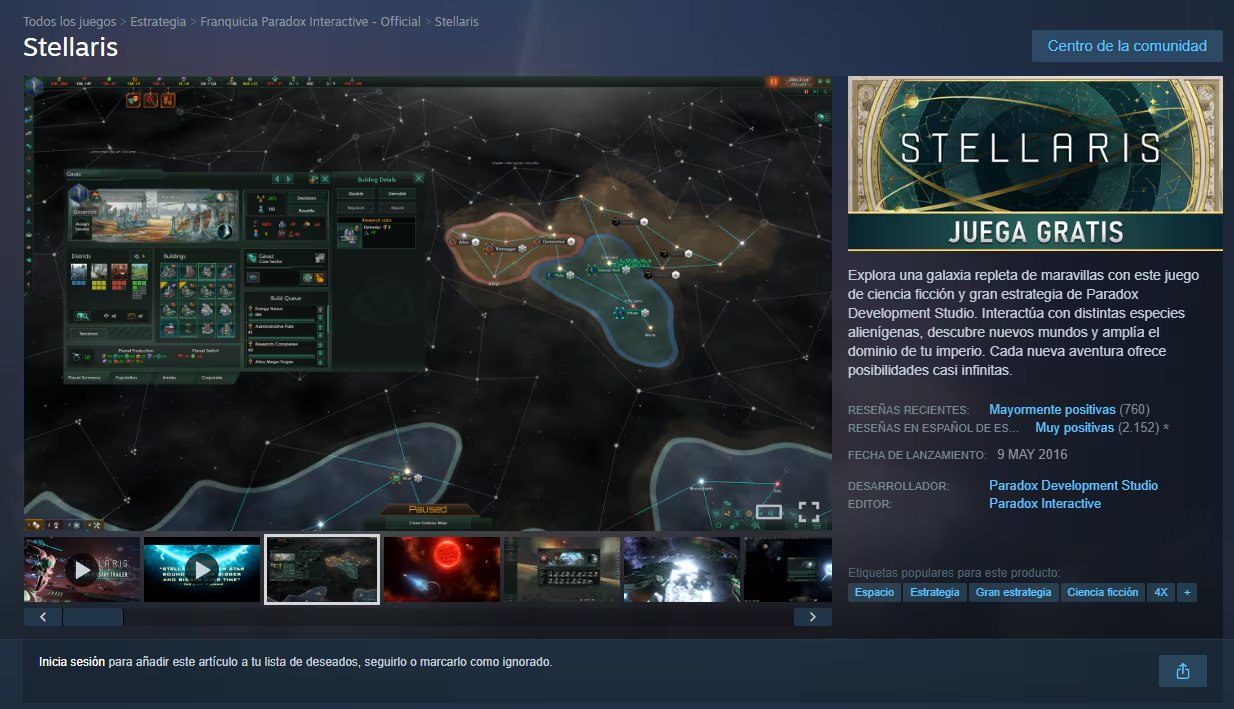Select the Espacio tag
Screen dimensions: 1234x709
[x=875, y=592]
